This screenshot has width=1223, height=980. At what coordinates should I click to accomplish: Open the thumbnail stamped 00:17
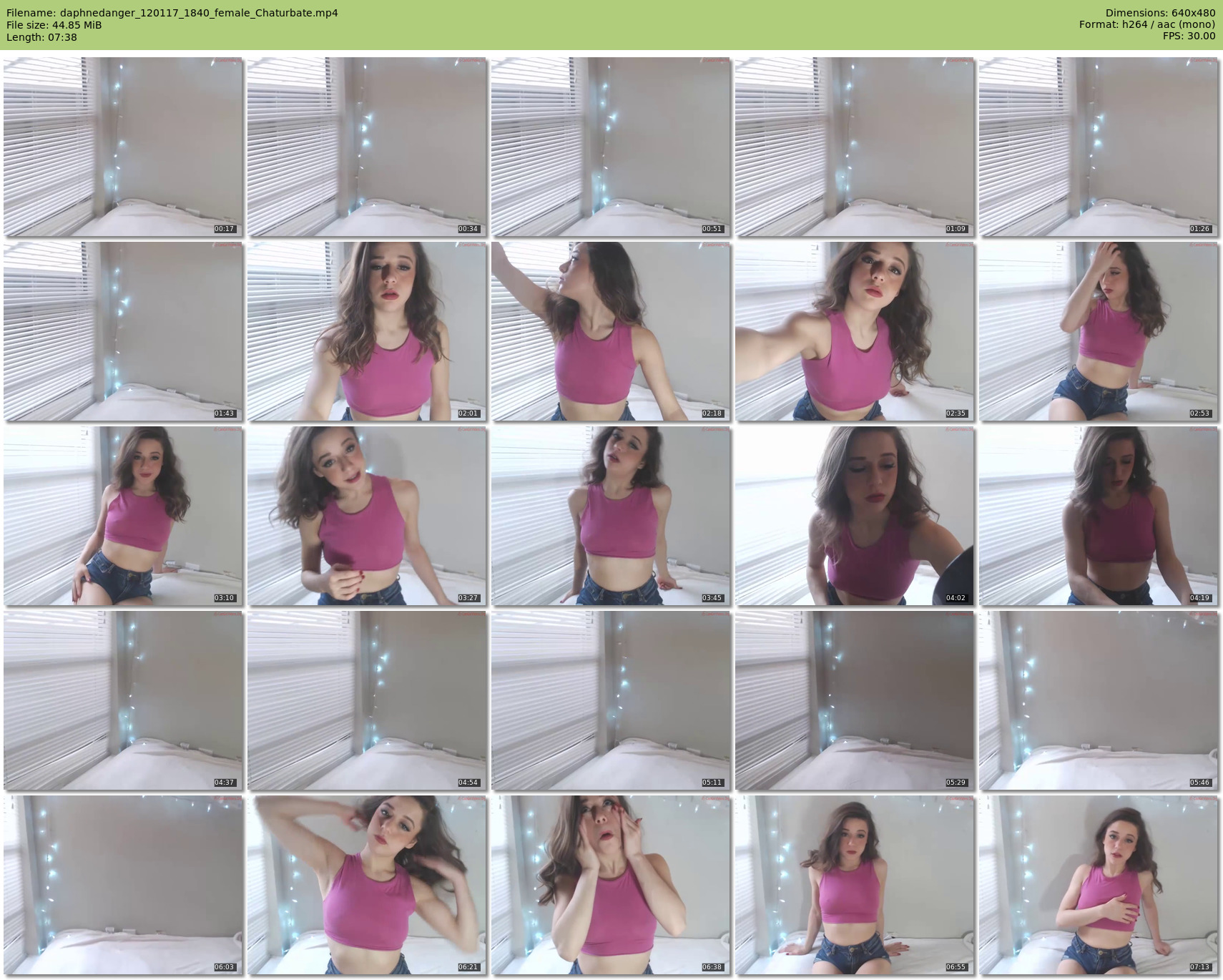pyautogui.click(x=123, y=147)
